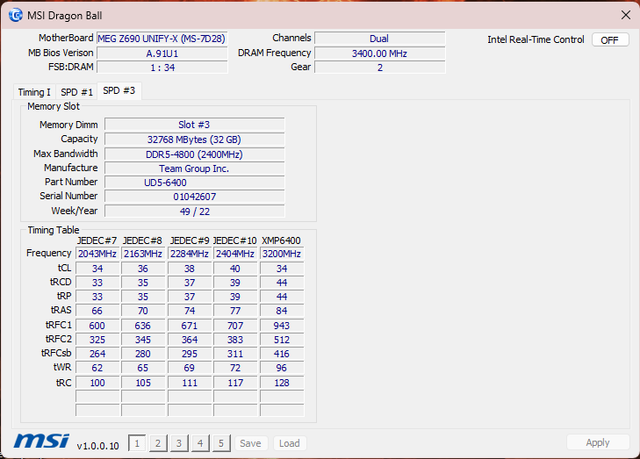This screenshot has height=459, width=640.
Task: Select profile slot 4 button
Action: click(200, 443)
